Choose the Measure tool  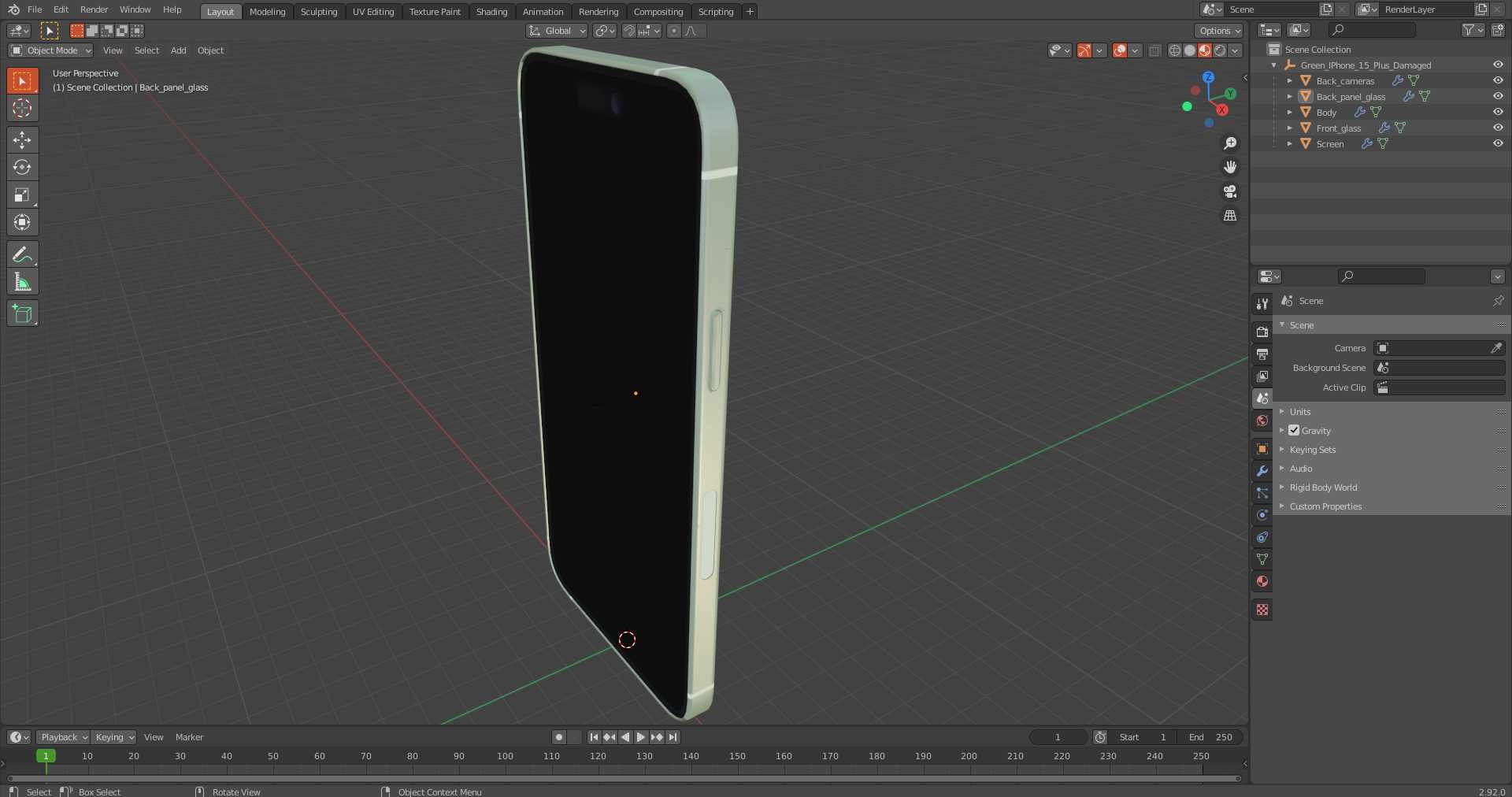pos(22,282)
